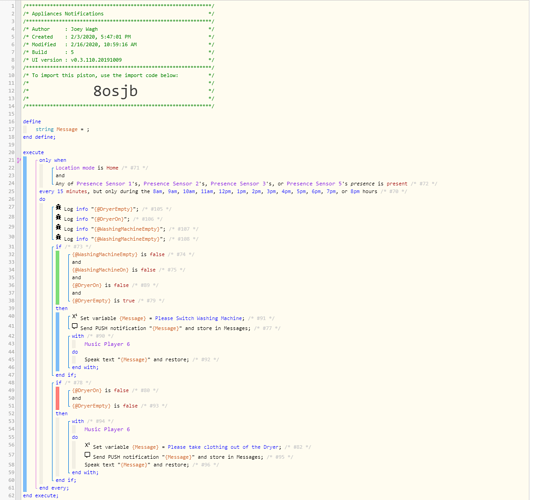Viewport: 533px width, 500px height.
Task: Click the push notification speech bubble icon on line 41
Action: click(74, 326)
